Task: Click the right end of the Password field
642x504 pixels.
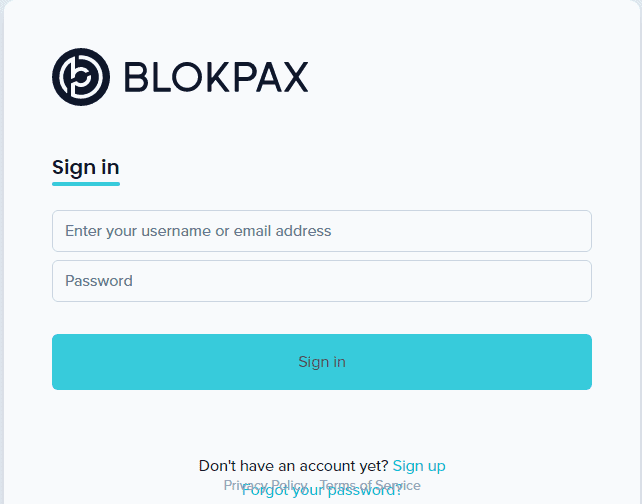Action: (575, 281)
